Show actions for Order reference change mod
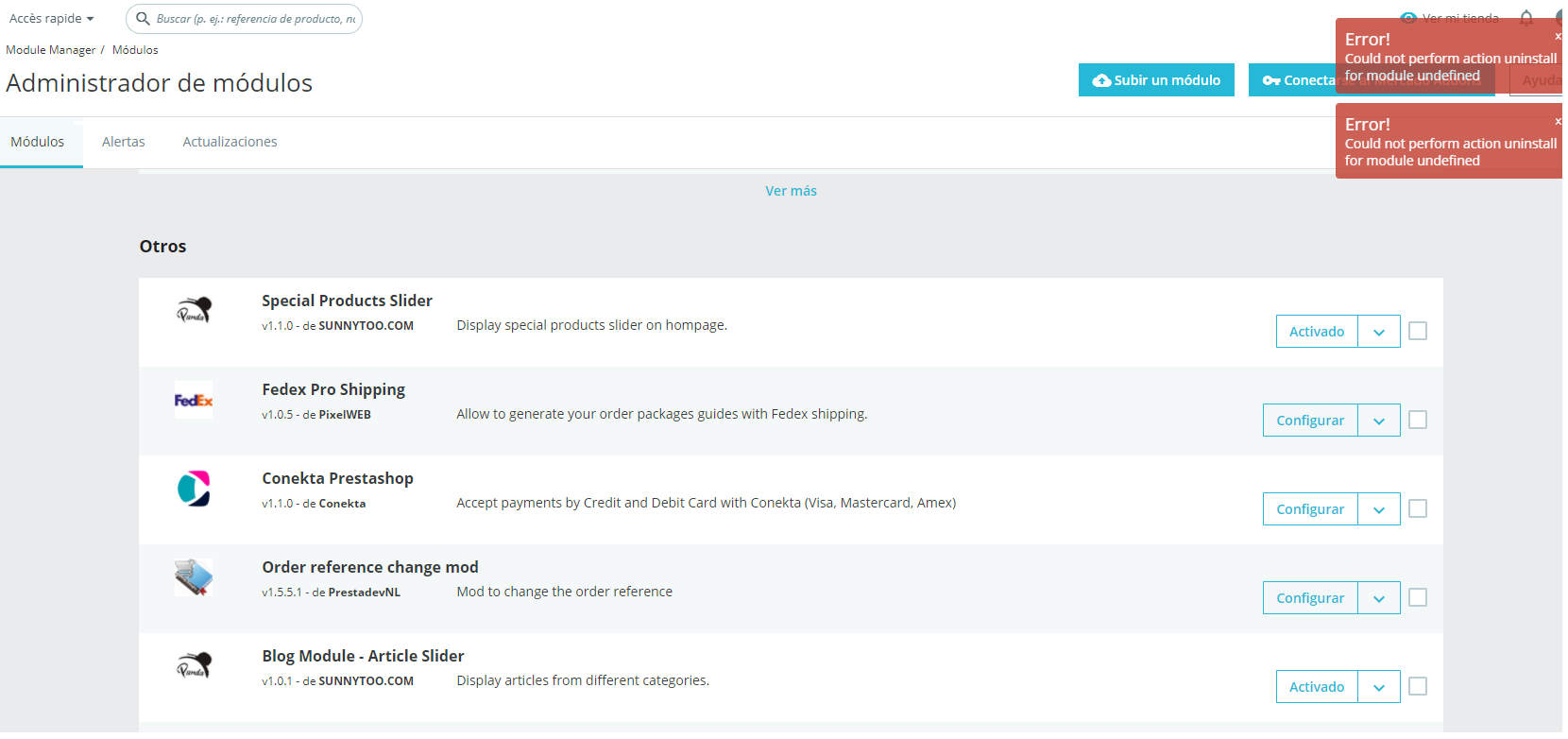 [1379, 598]
